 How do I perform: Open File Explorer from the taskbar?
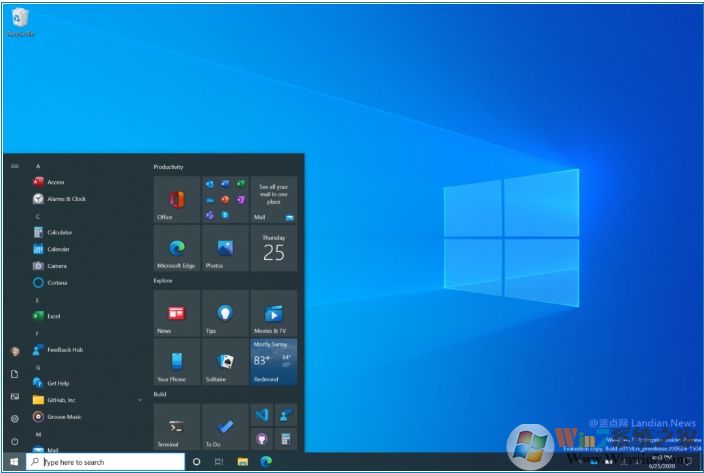click(x=242, y=462)
